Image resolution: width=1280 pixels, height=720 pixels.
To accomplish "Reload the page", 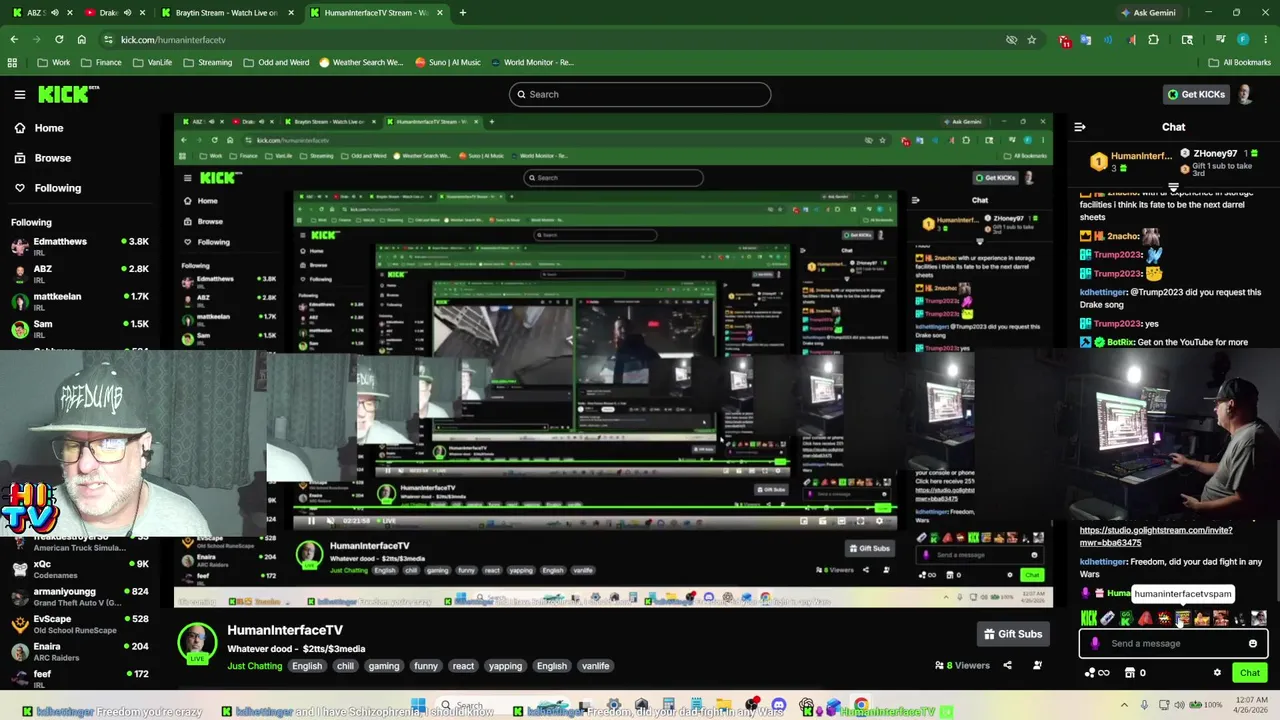I will point(59,40).
